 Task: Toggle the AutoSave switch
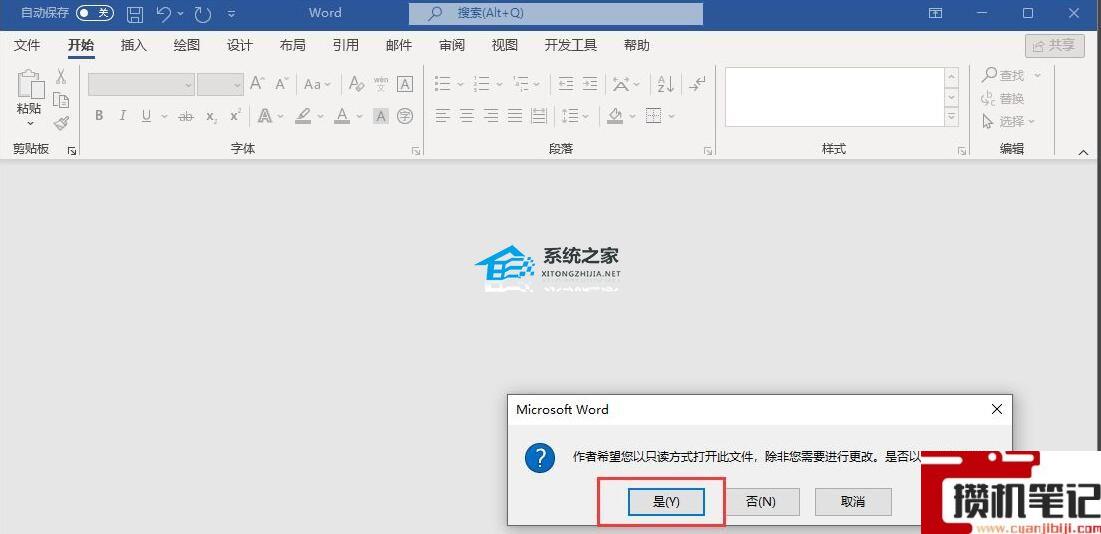(x=94, y=13)
